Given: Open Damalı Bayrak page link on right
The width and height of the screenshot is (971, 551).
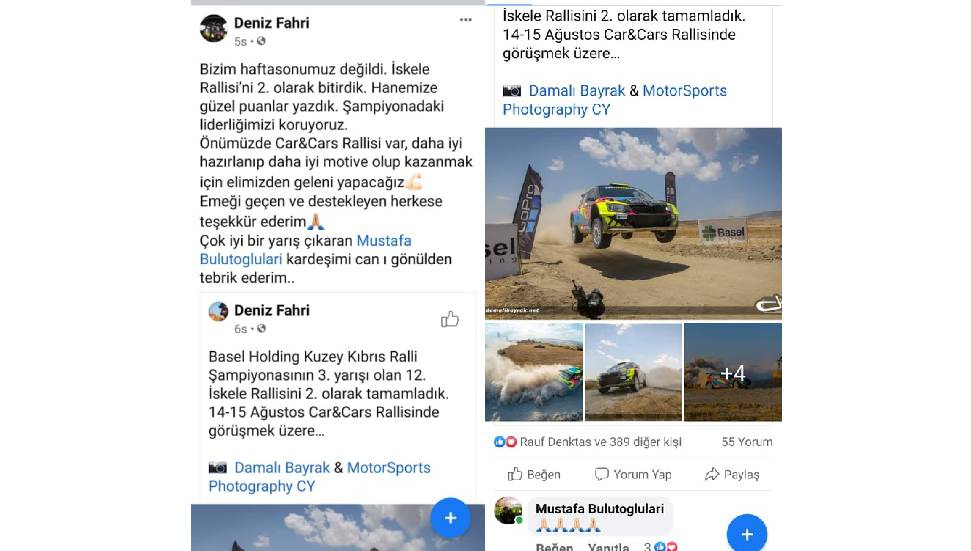Looking at the screenshot, I should (x=577, y=91).
